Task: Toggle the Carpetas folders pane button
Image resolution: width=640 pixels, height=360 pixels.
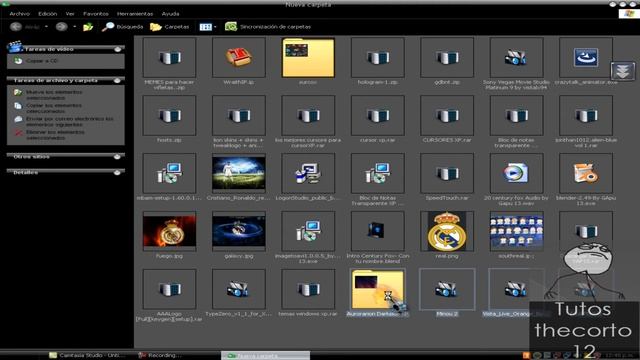Action: tap(169, 27)
